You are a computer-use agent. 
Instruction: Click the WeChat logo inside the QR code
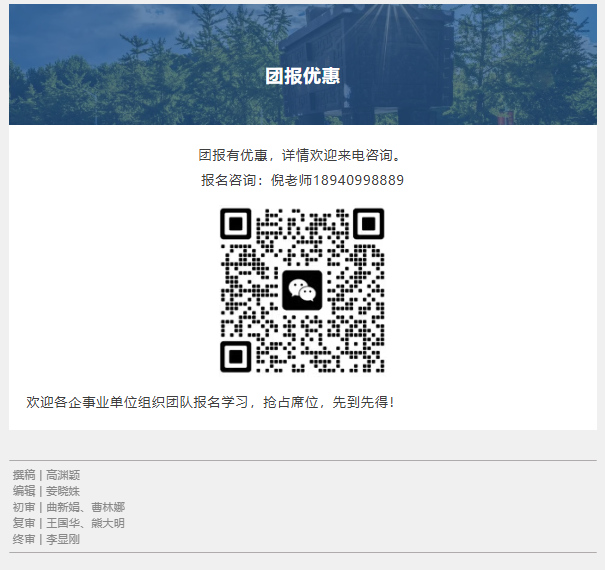pos(302,290)
